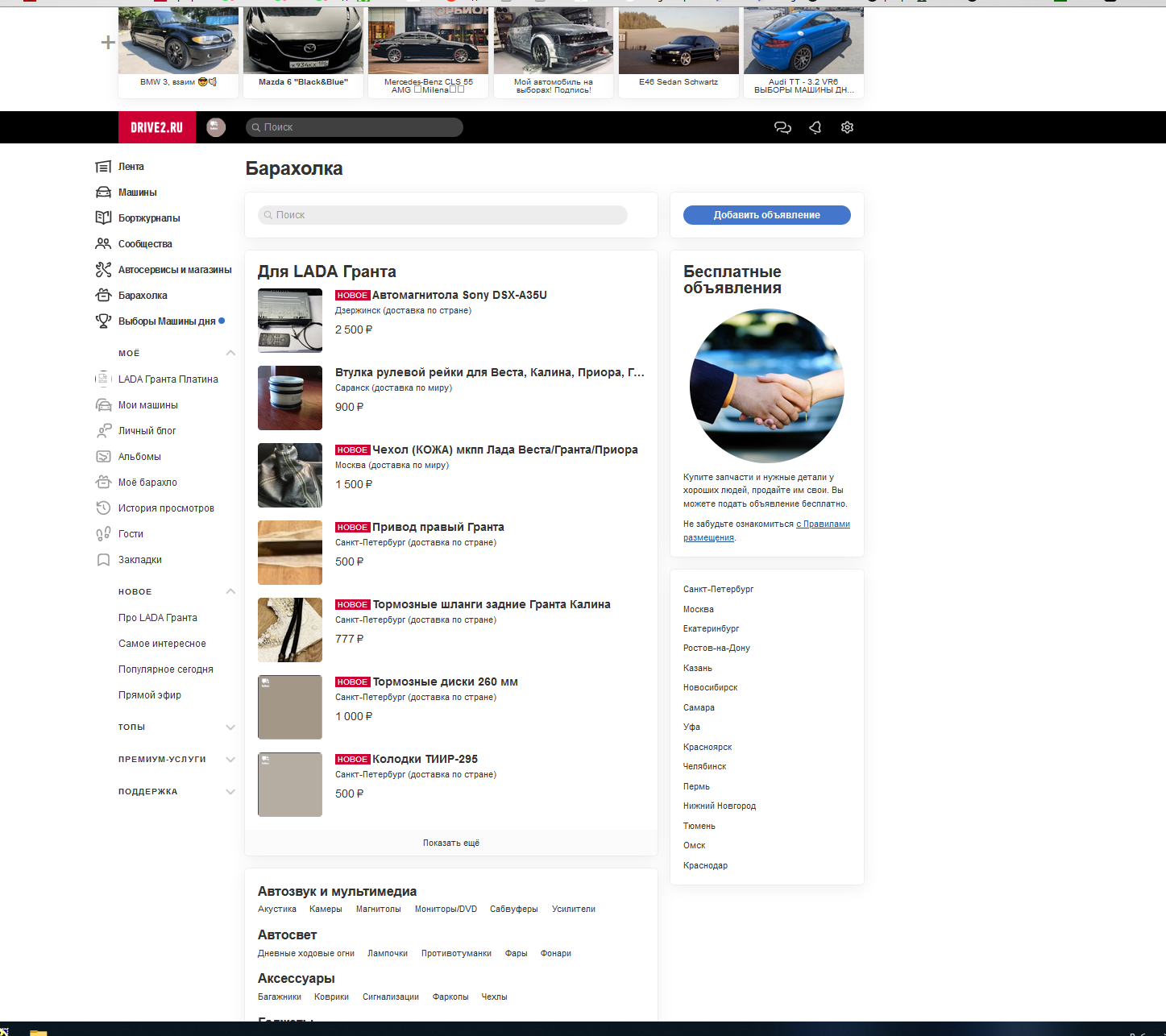The image size is (1166, 1036).
Task: Open Привод правый Гранта listing
Action: 438,527
